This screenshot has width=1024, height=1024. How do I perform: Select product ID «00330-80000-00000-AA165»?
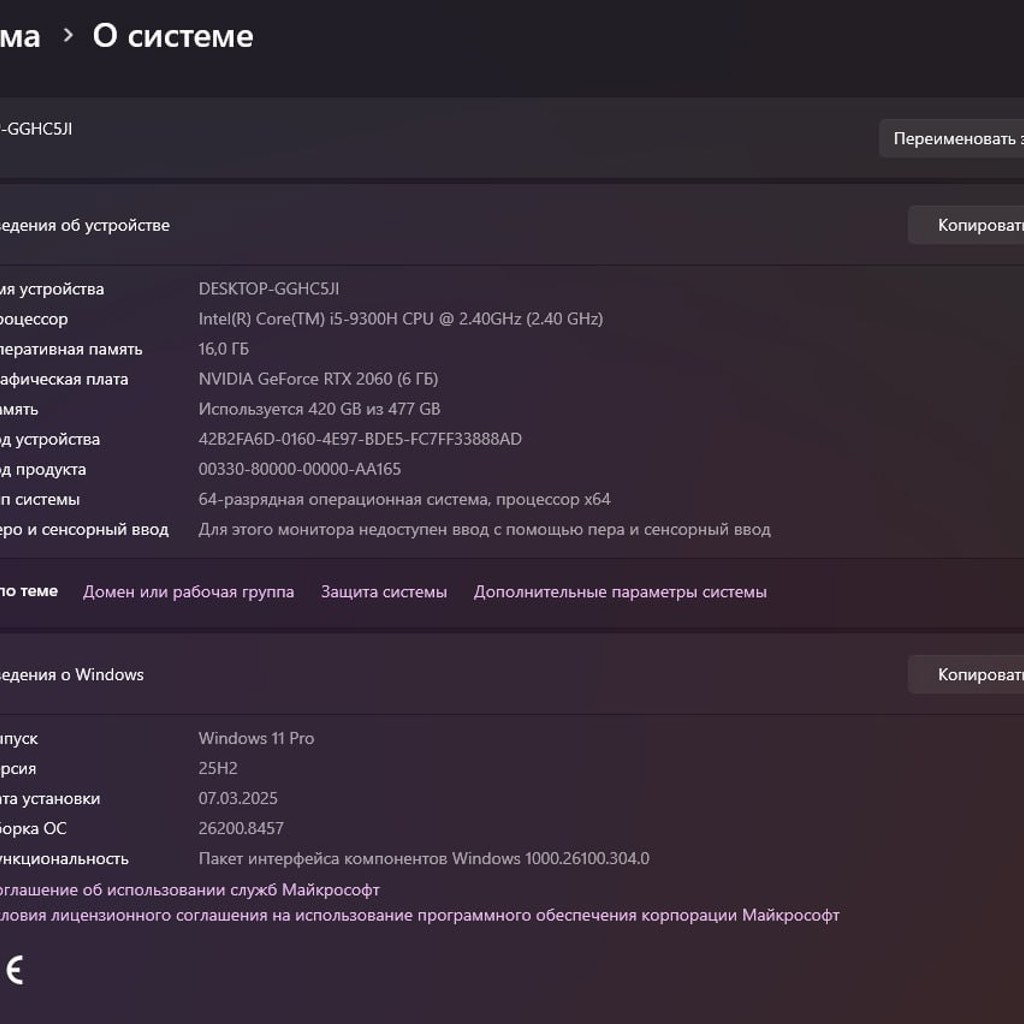(300, 469)
